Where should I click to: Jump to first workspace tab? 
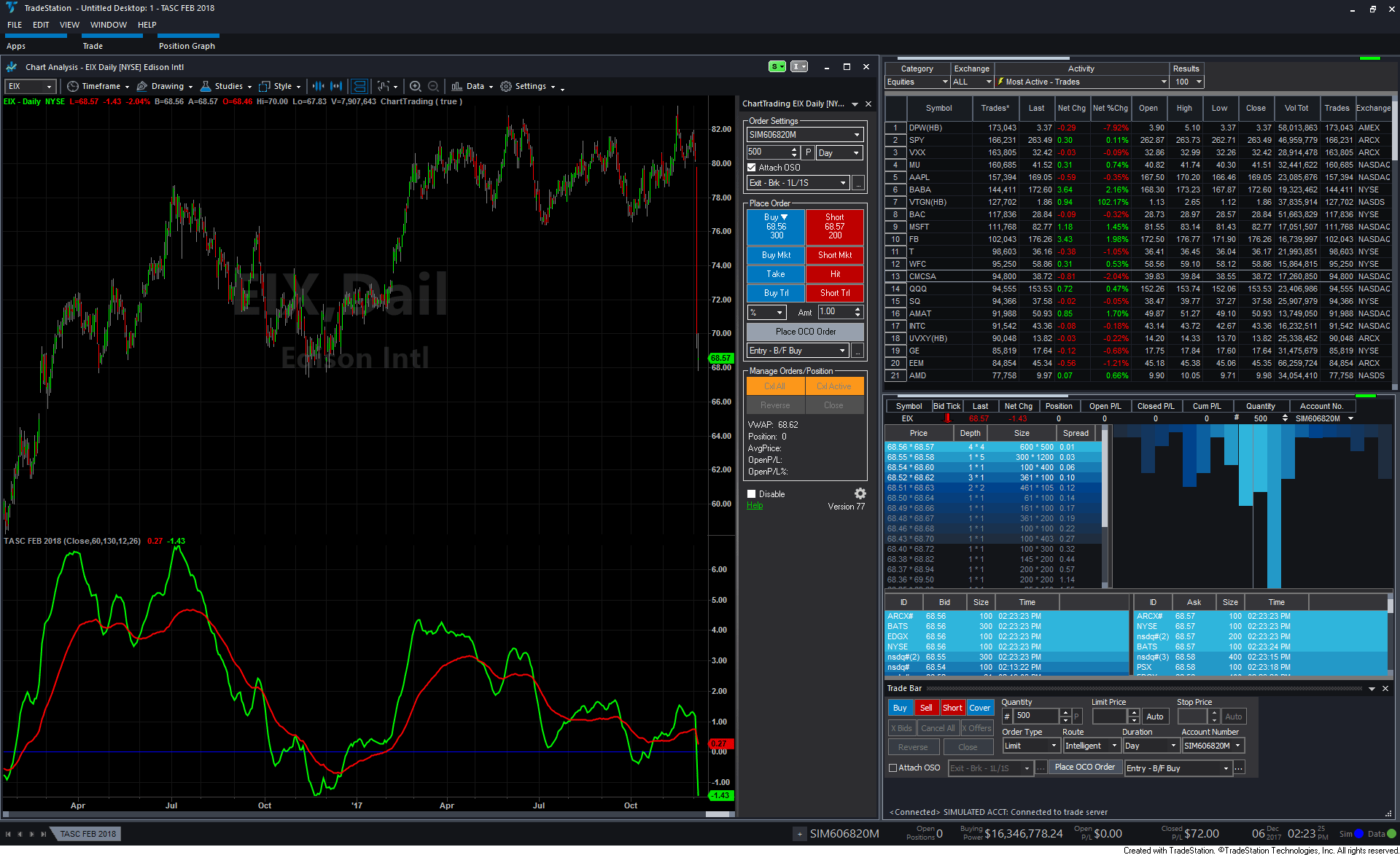8,834
